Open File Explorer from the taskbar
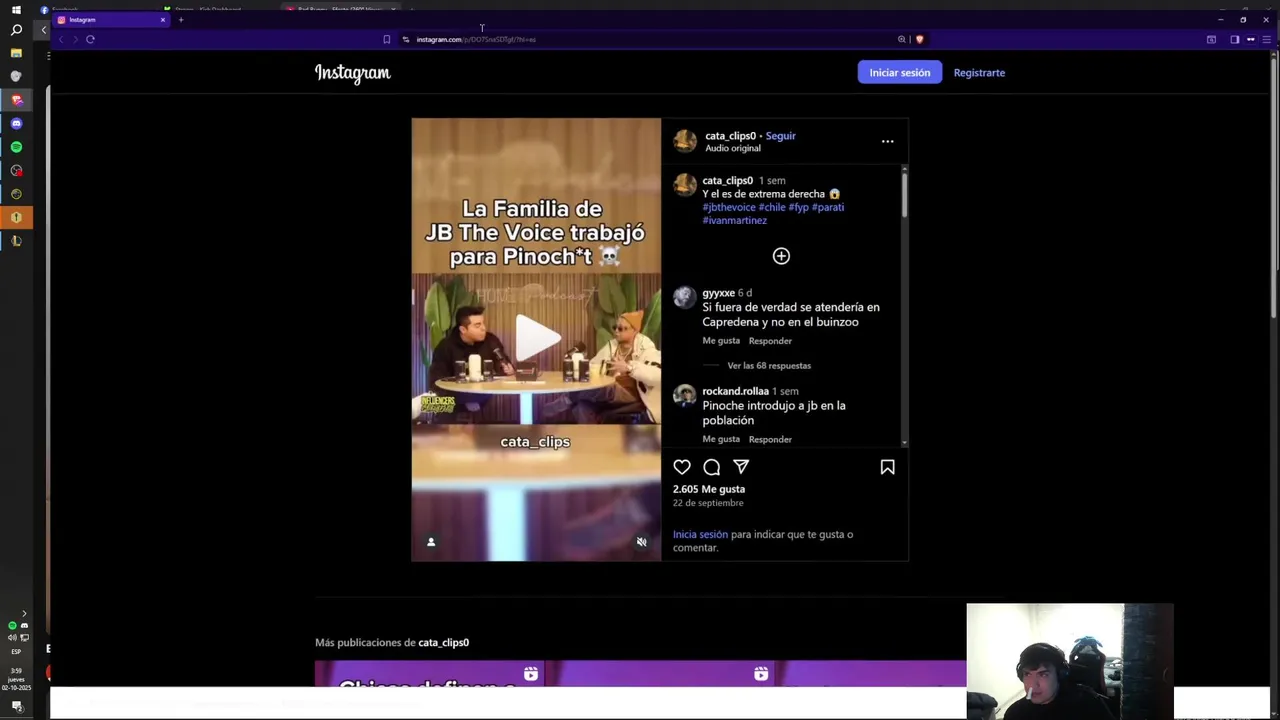The image size is (1280, 720). tap(16, 53)
